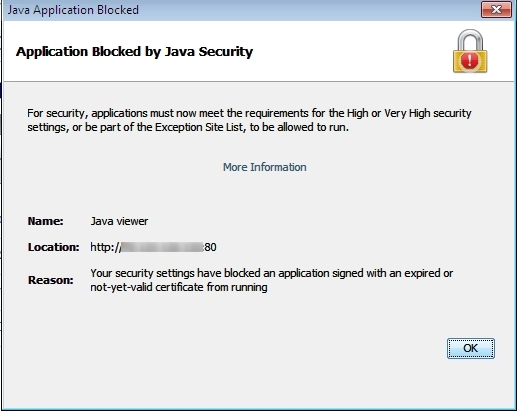Click the Name label
Image resolution: width=517 pixels, height=411 pixels.
tap(45, 221)
